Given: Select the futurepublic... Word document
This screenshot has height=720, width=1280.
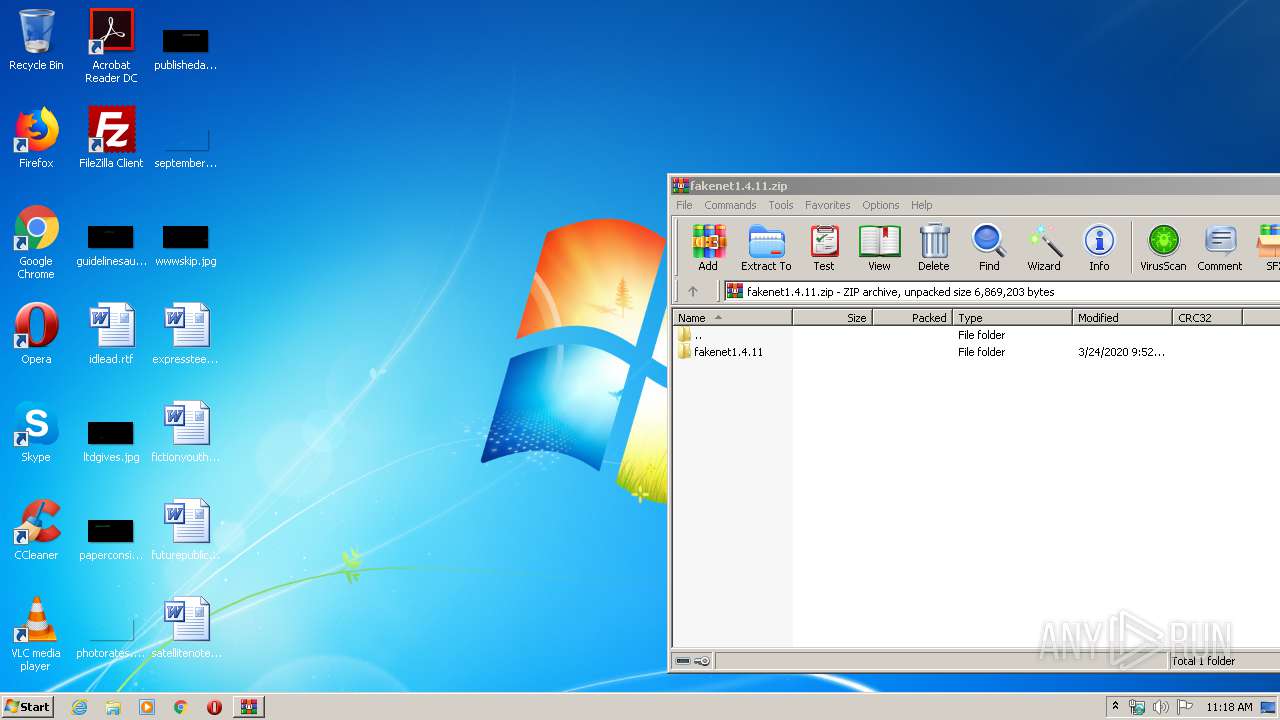Looking at the screenshot, I should [186, 530].
